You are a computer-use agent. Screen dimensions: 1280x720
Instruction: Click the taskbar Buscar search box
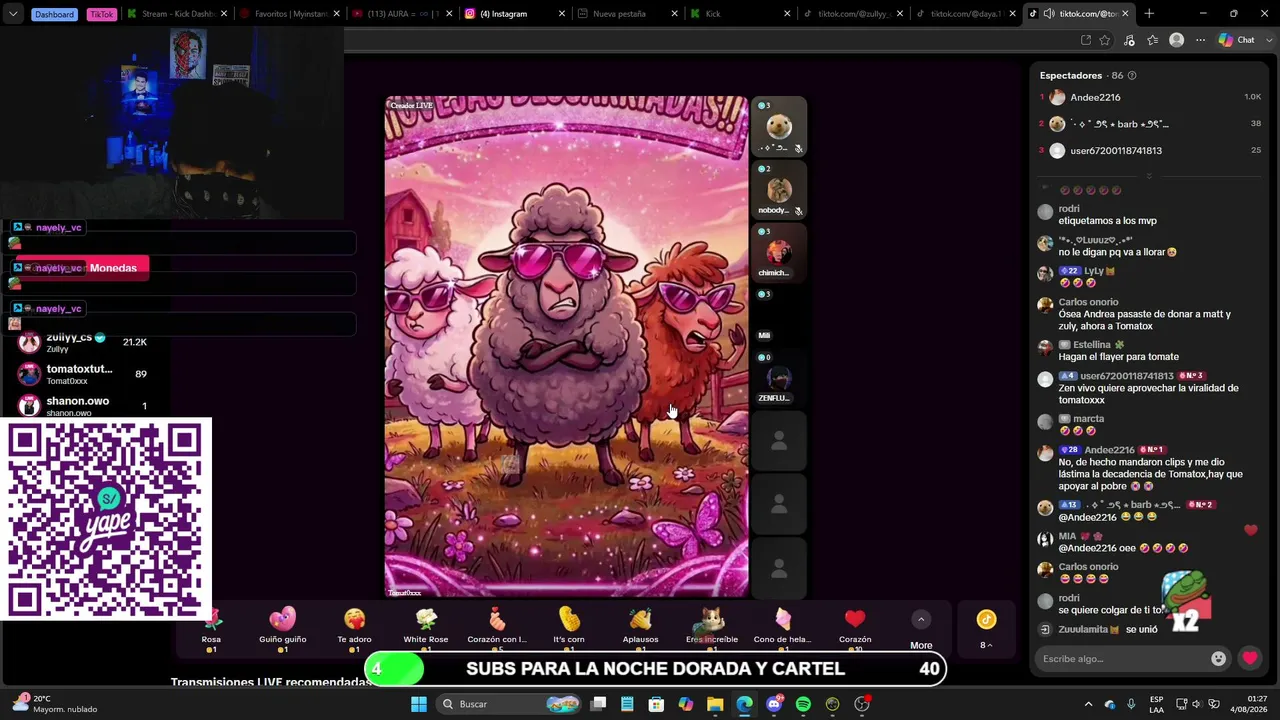pos(510,704)
